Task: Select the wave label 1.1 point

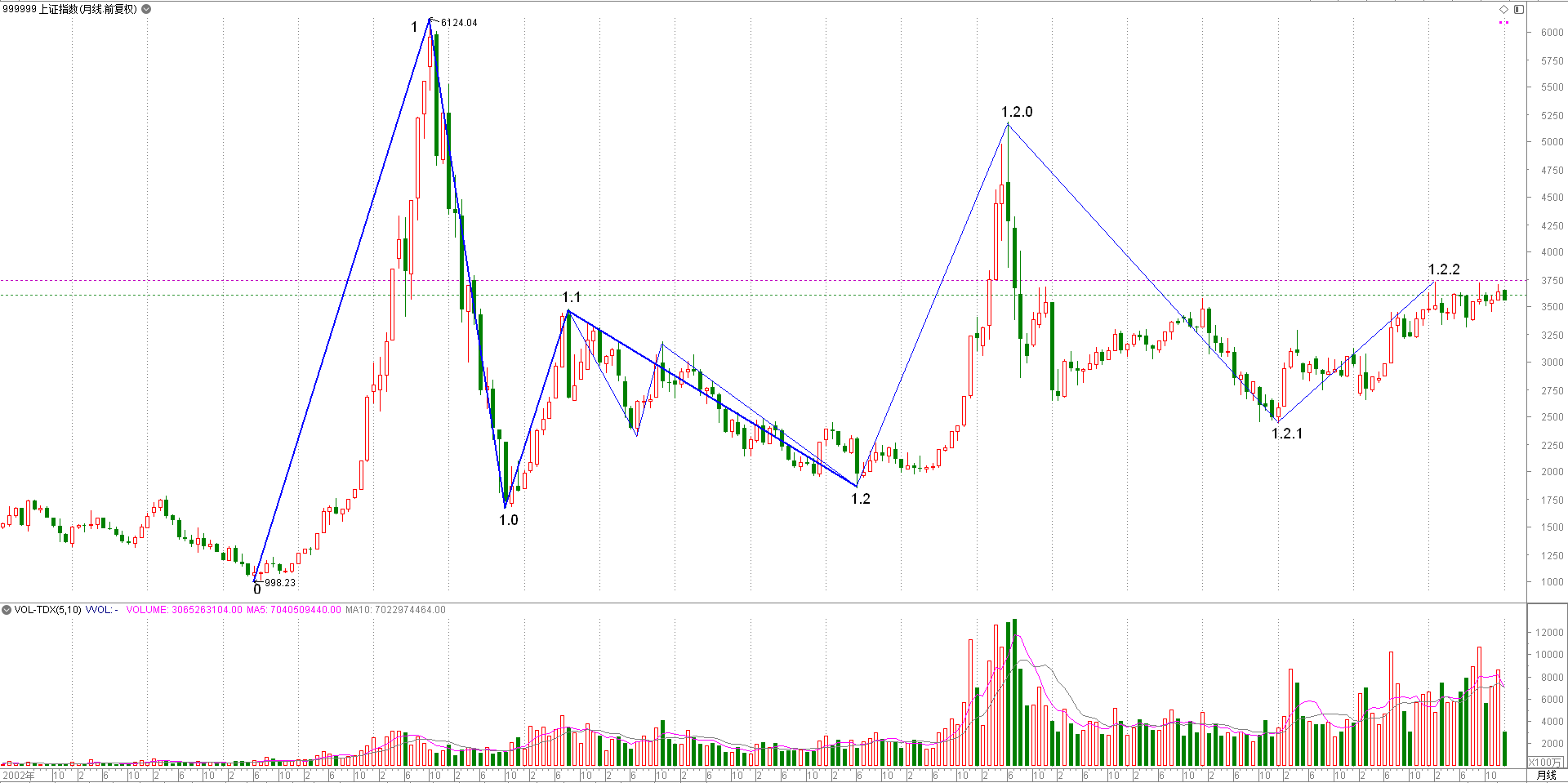Action: click(x=571, y=297)
